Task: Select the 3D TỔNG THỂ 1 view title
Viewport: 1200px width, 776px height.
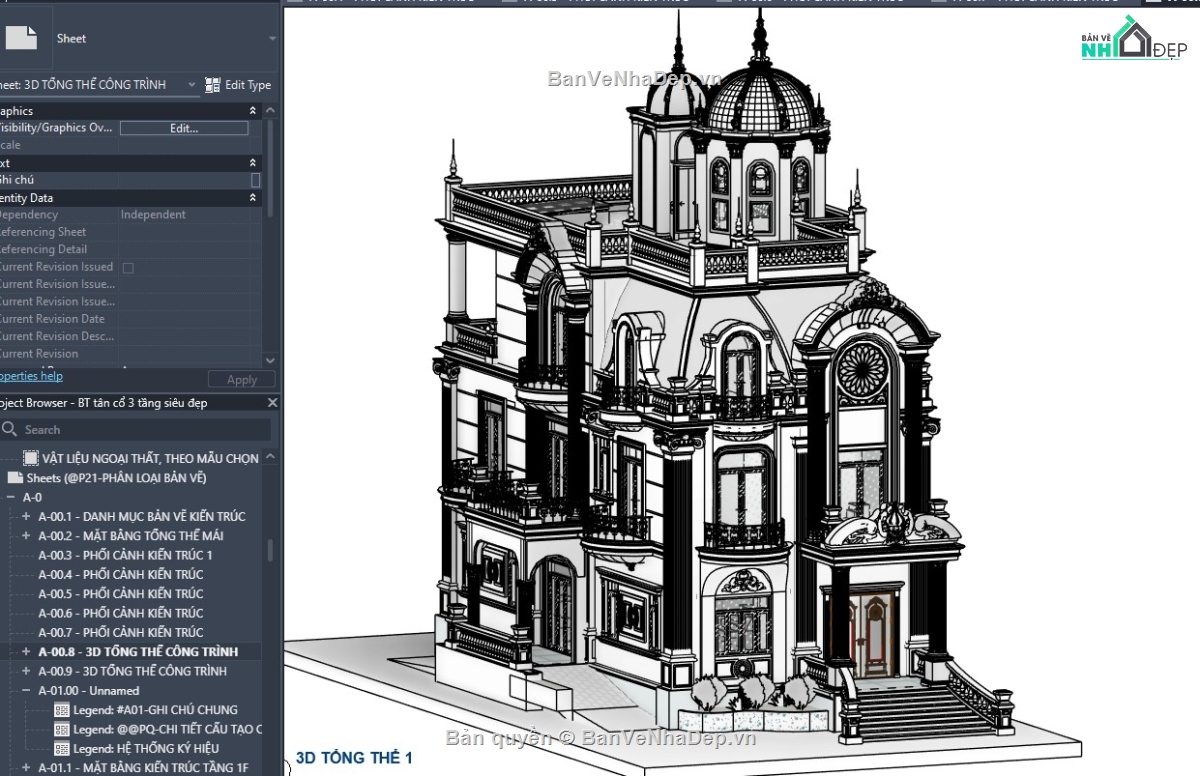Action: pos(354,758)
